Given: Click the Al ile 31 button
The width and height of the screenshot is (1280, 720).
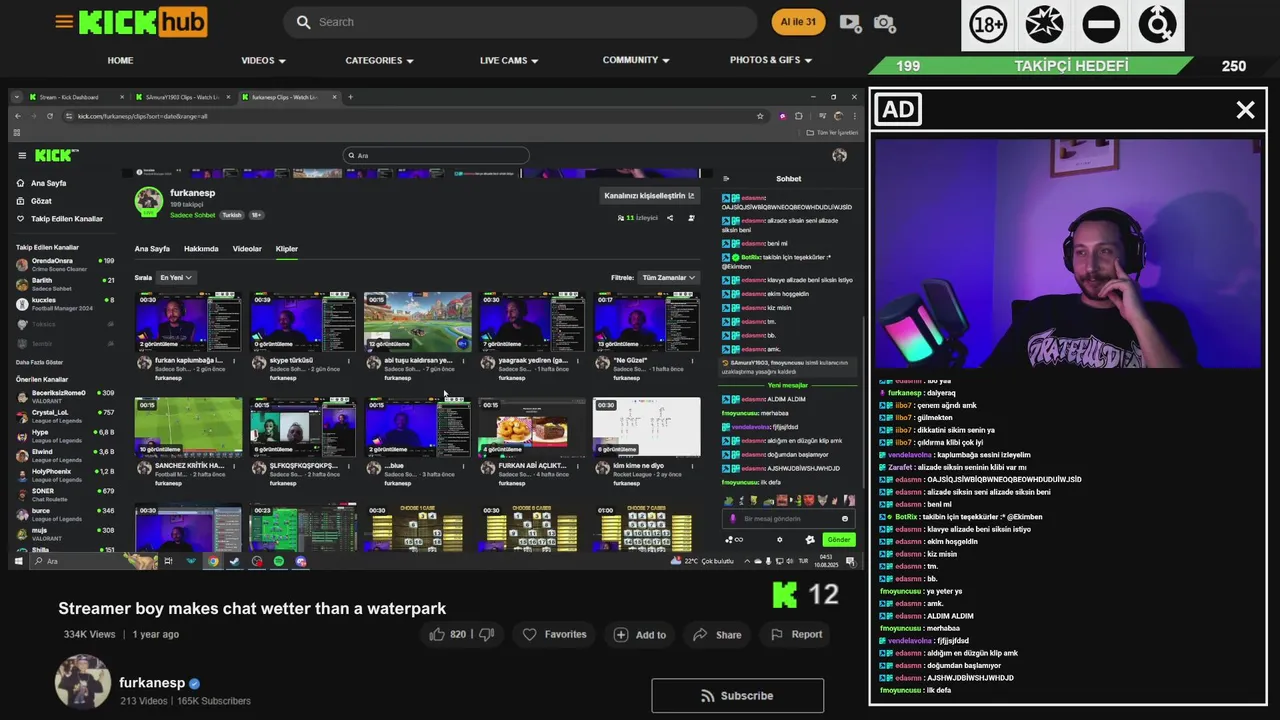Looking at the screenshot, I should pos(798,22).
